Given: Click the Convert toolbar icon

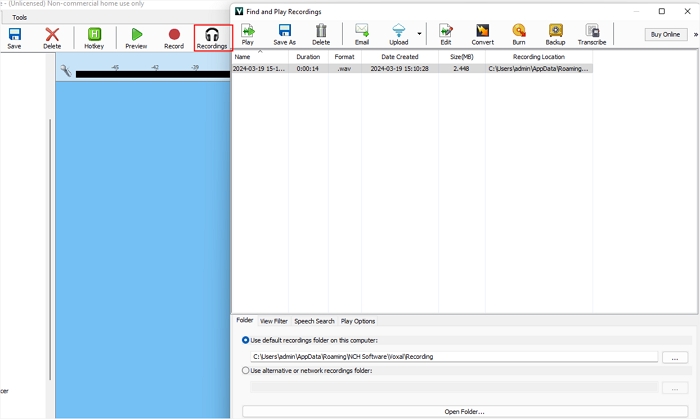Looking at the screenshot, I should point(482,35).
